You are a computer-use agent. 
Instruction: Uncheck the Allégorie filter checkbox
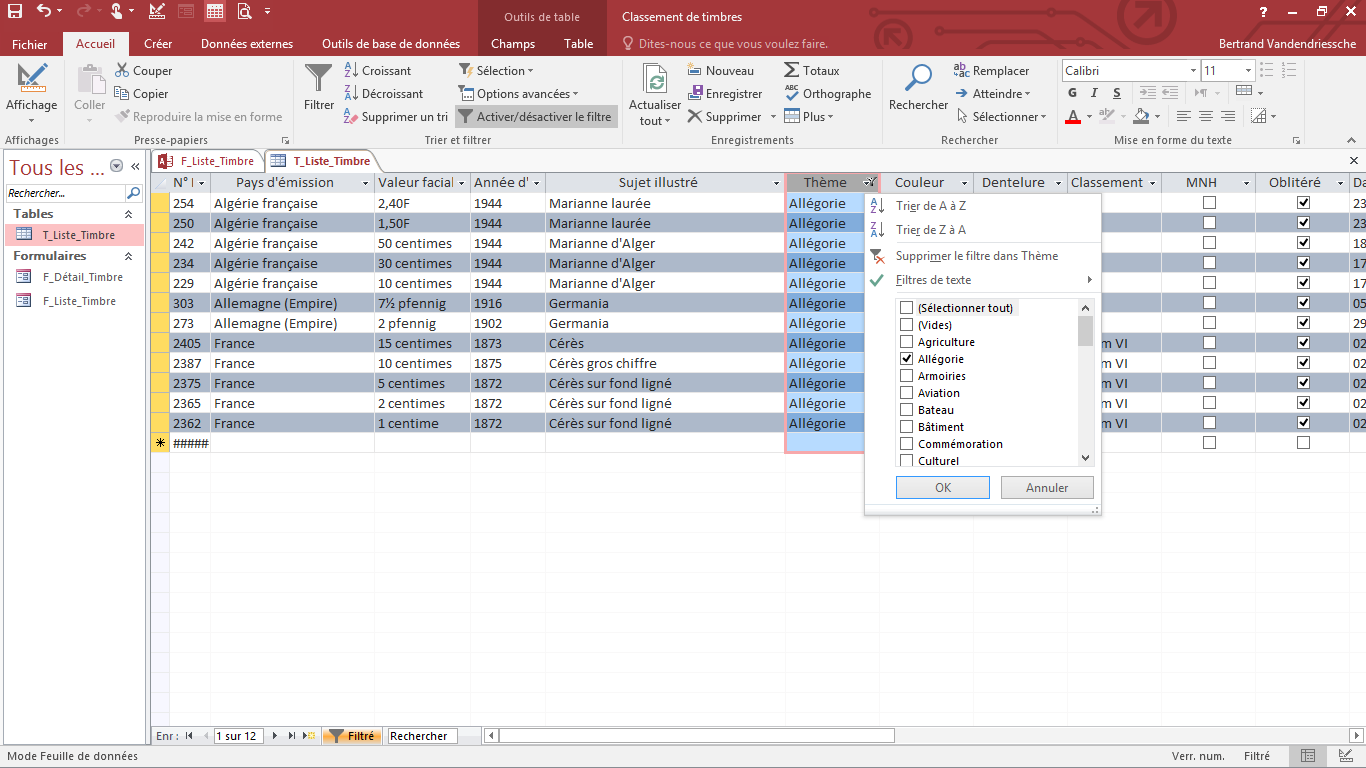pyautogui.click(x=906, y=359)
